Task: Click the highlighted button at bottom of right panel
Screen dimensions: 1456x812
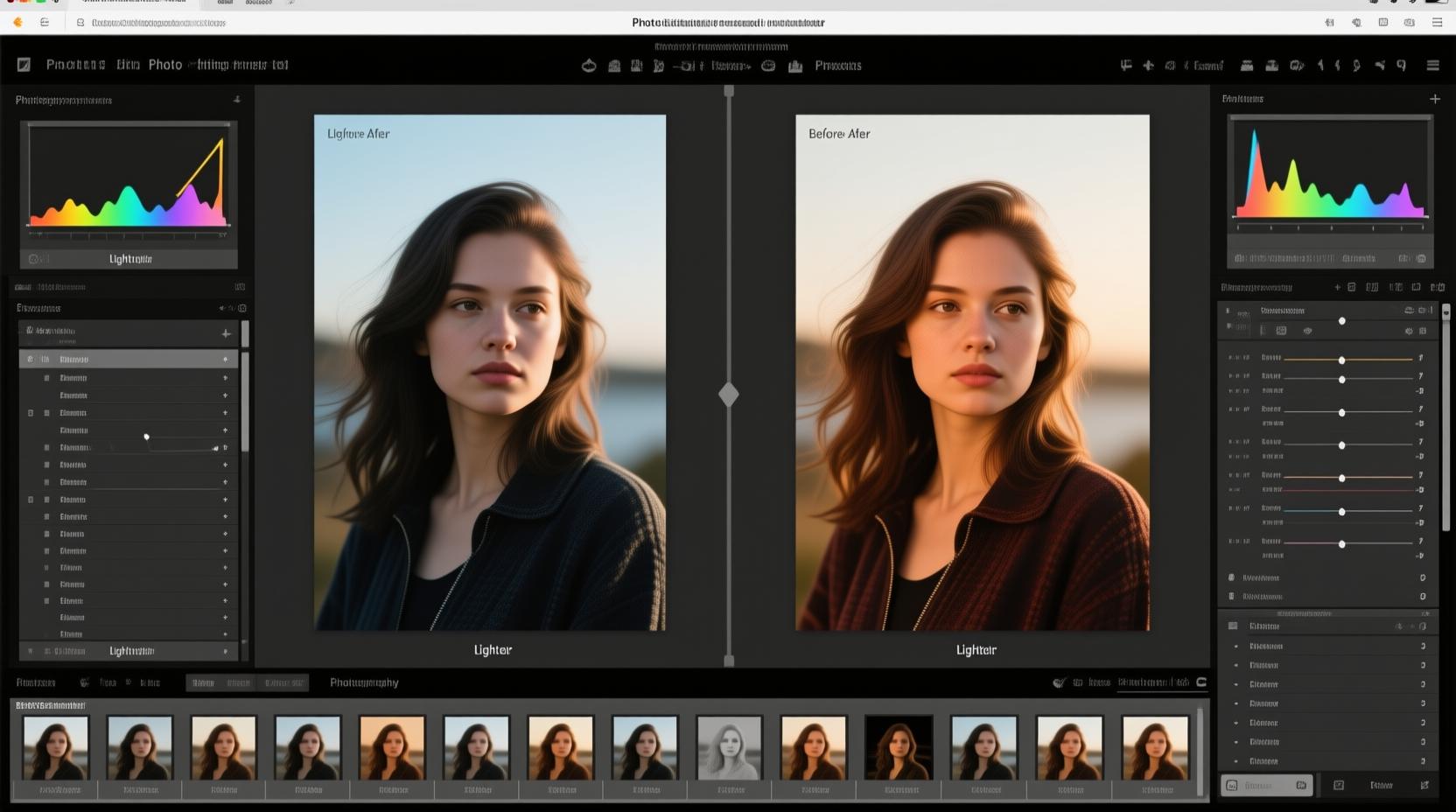Action: 1266,785
